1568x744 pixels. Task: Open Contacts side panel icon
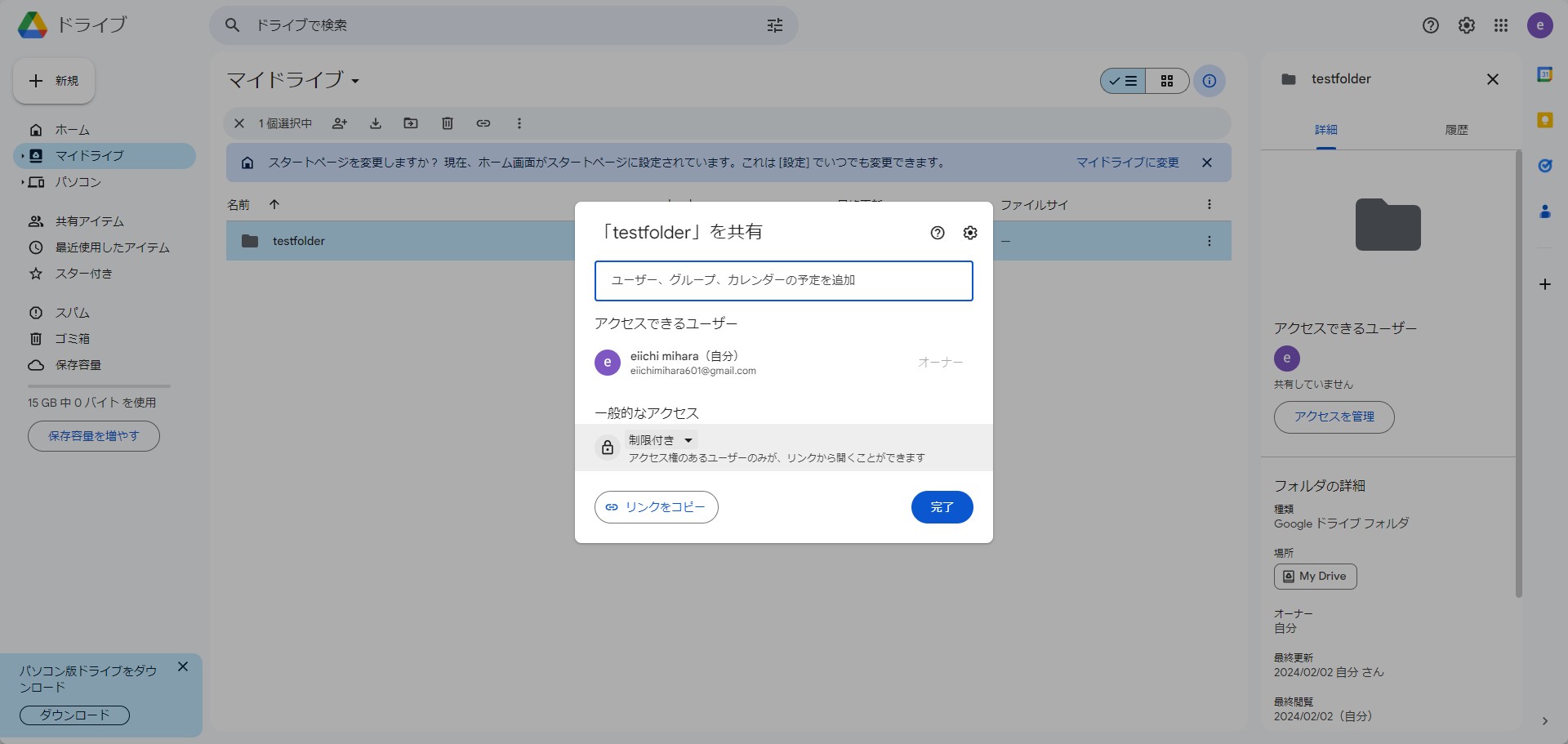[1545, 212]
